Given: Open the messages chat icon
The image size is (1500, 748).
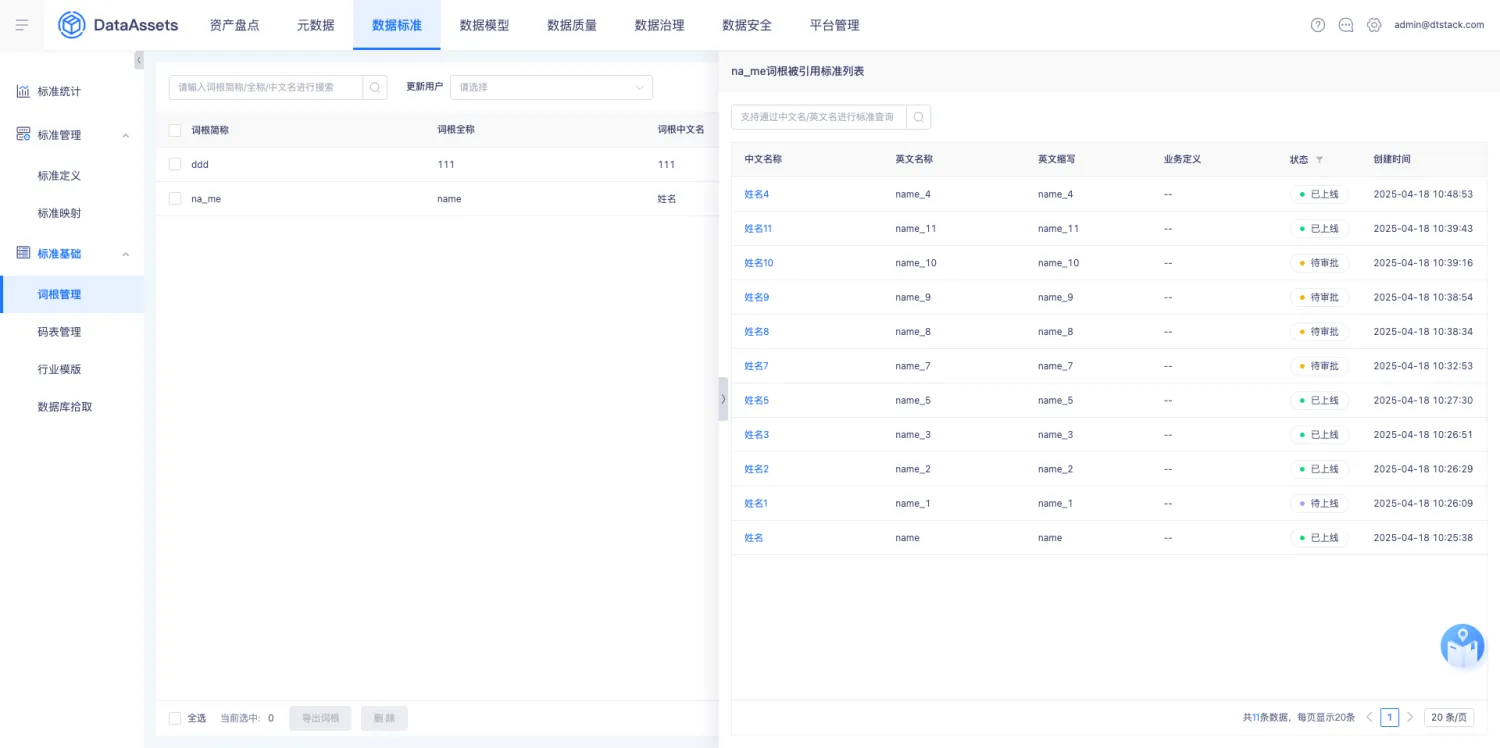Looking at the screenshot, I should [1346, 25].
